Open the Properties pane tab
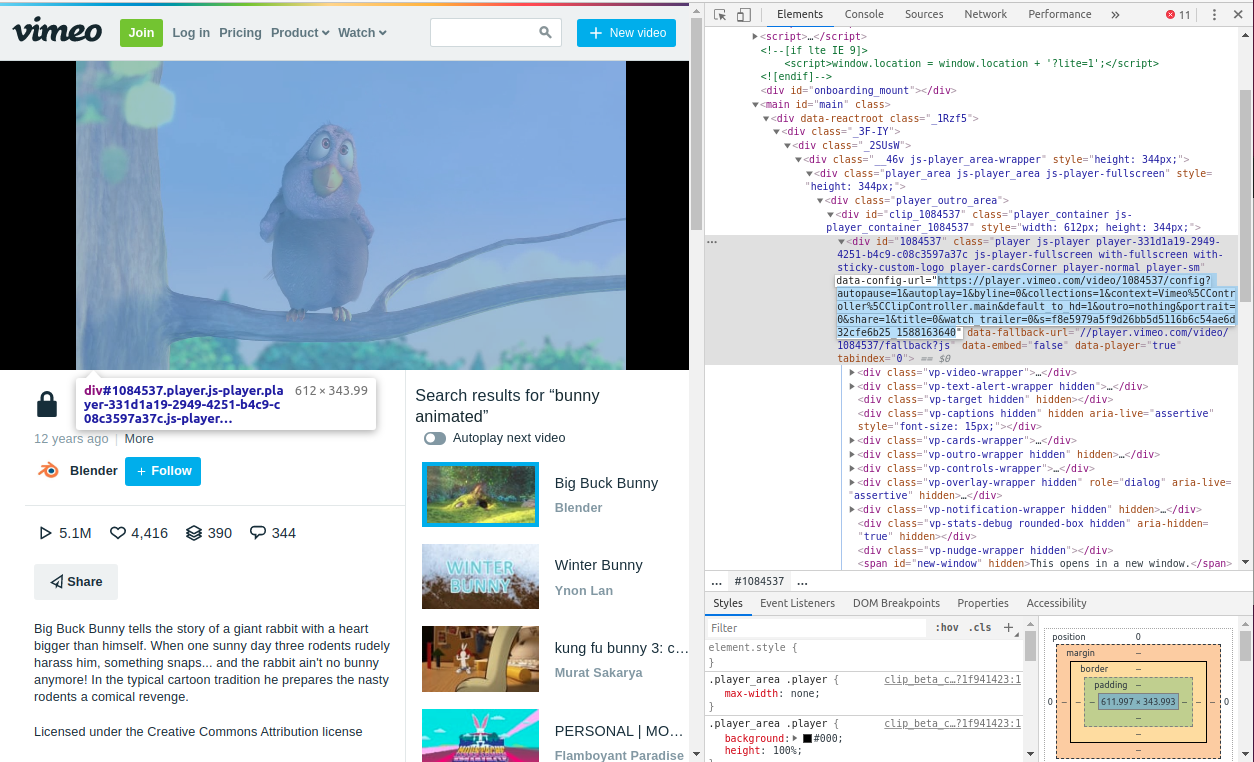The height and width of the screenshot is (762, 1254). (983, 604)
